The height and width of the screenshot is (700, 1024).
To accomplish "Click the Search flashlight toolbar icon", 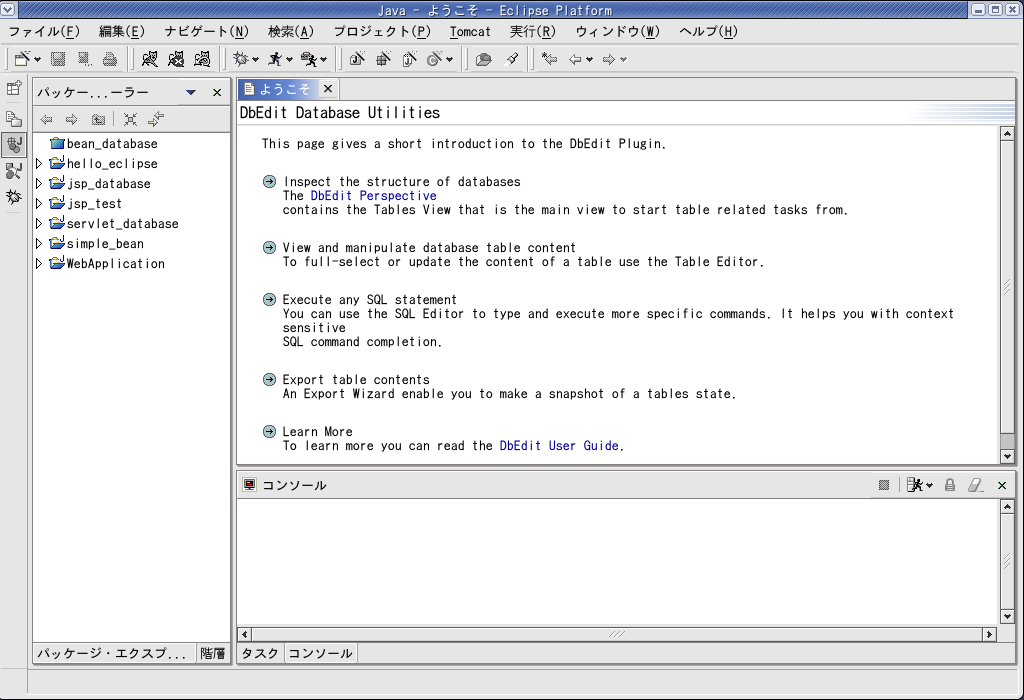I will click(512, 59).
